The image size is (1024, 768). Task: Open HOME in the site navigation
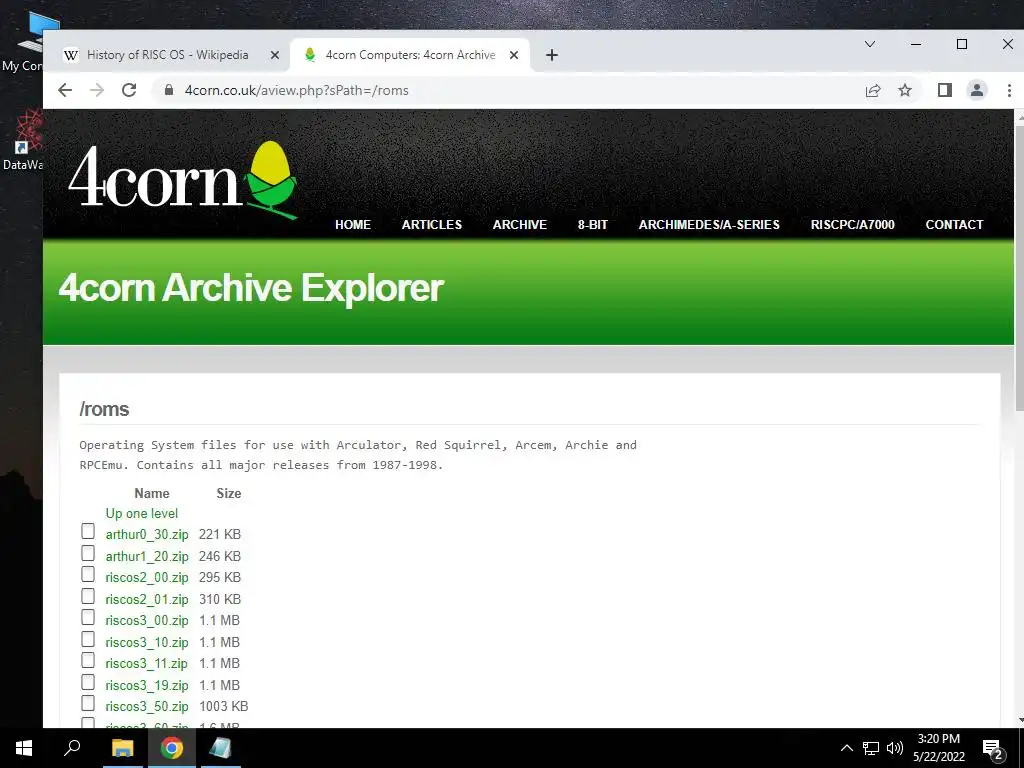click(x=353, y=225)
